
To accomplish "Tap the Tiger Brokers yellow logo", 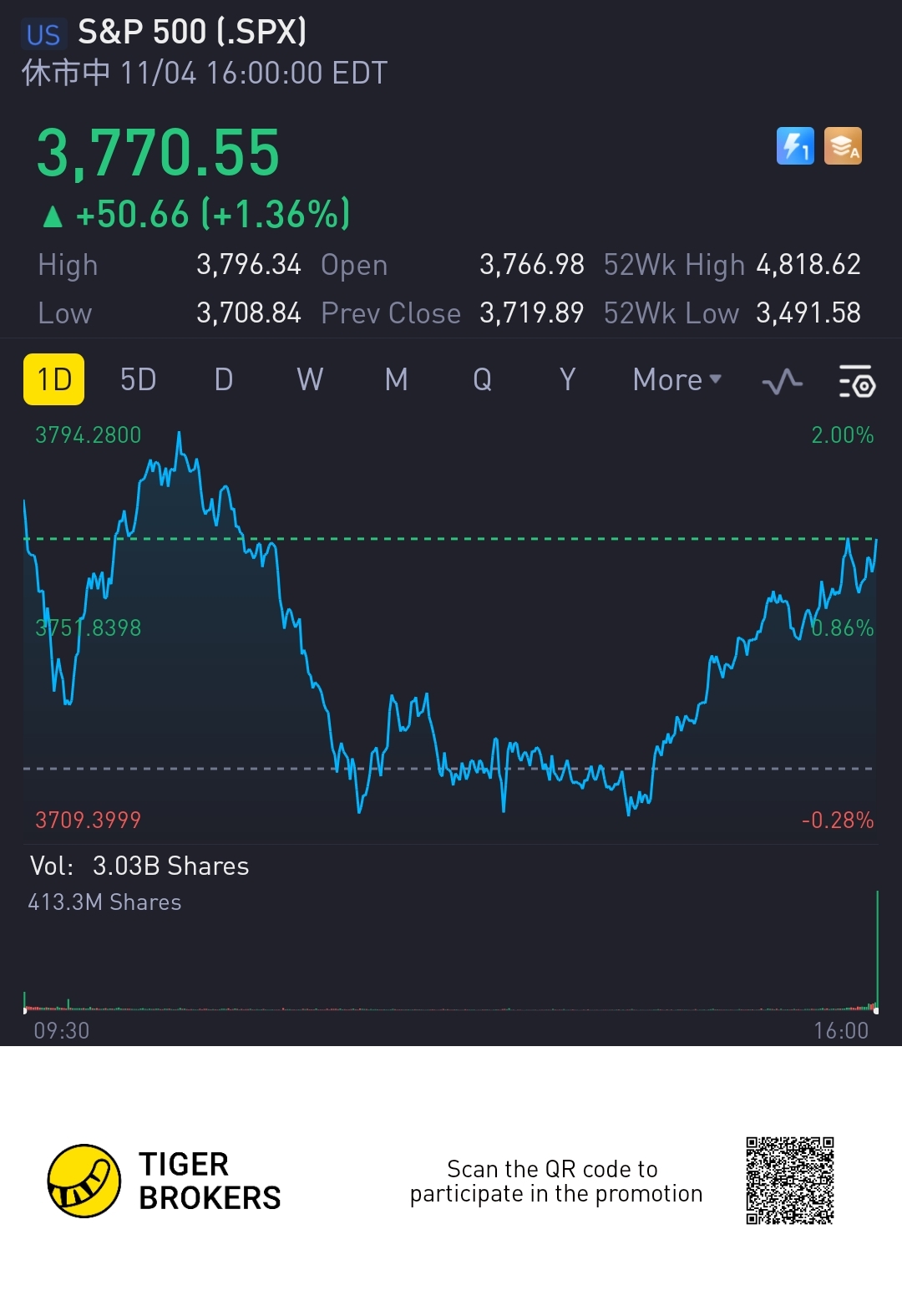I will [84, 1181].
